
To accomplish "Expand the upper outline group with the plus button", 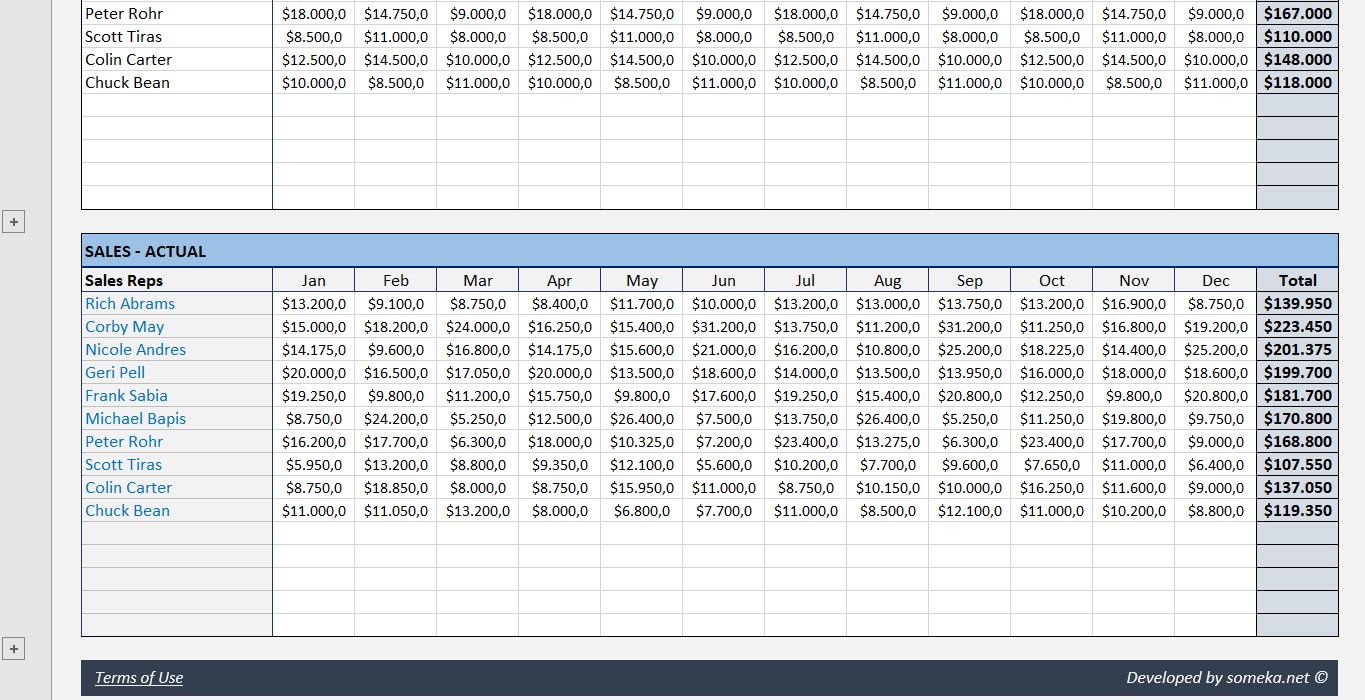I will [13, 221].
